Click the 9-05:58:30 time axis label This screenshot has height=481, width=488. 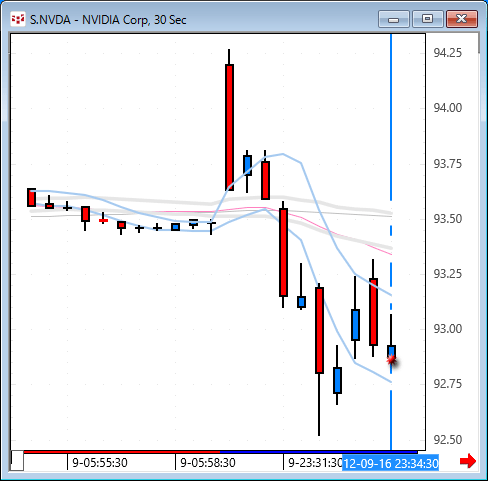[208, 463]
